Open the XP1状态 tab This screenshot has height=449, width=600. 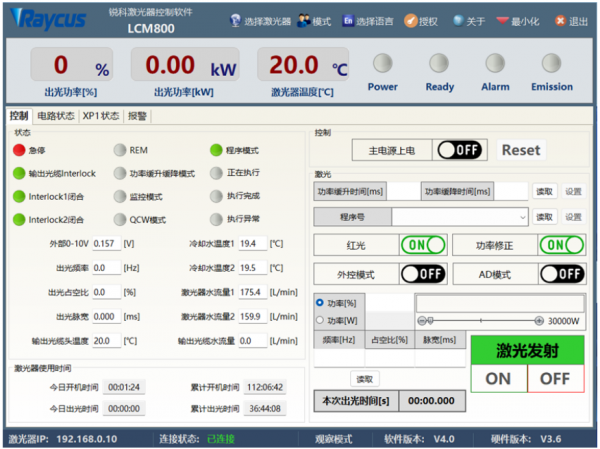101,116
